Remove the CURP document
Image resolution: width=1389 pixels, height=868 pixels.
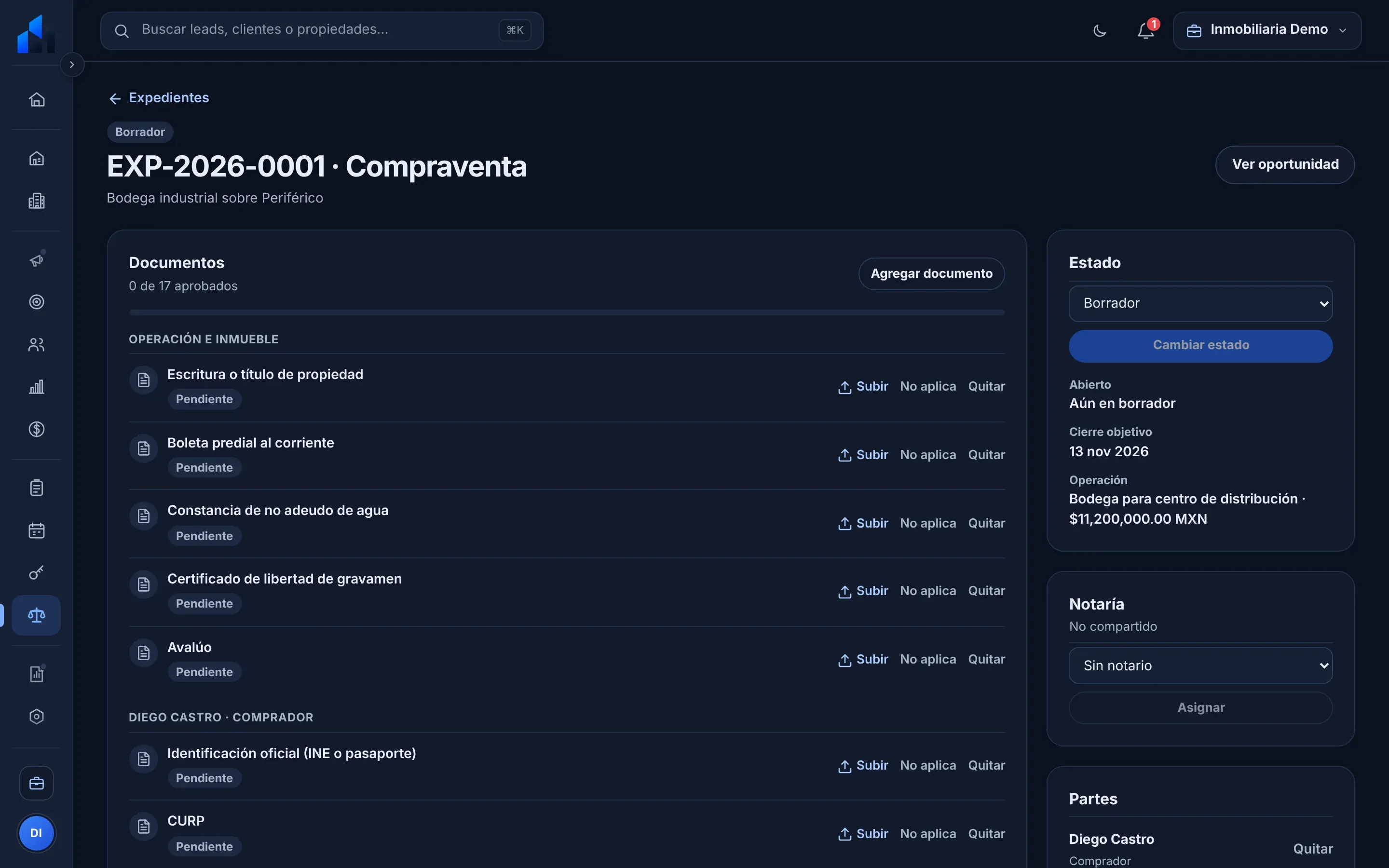pyautogui.click(x=986, y=834)
